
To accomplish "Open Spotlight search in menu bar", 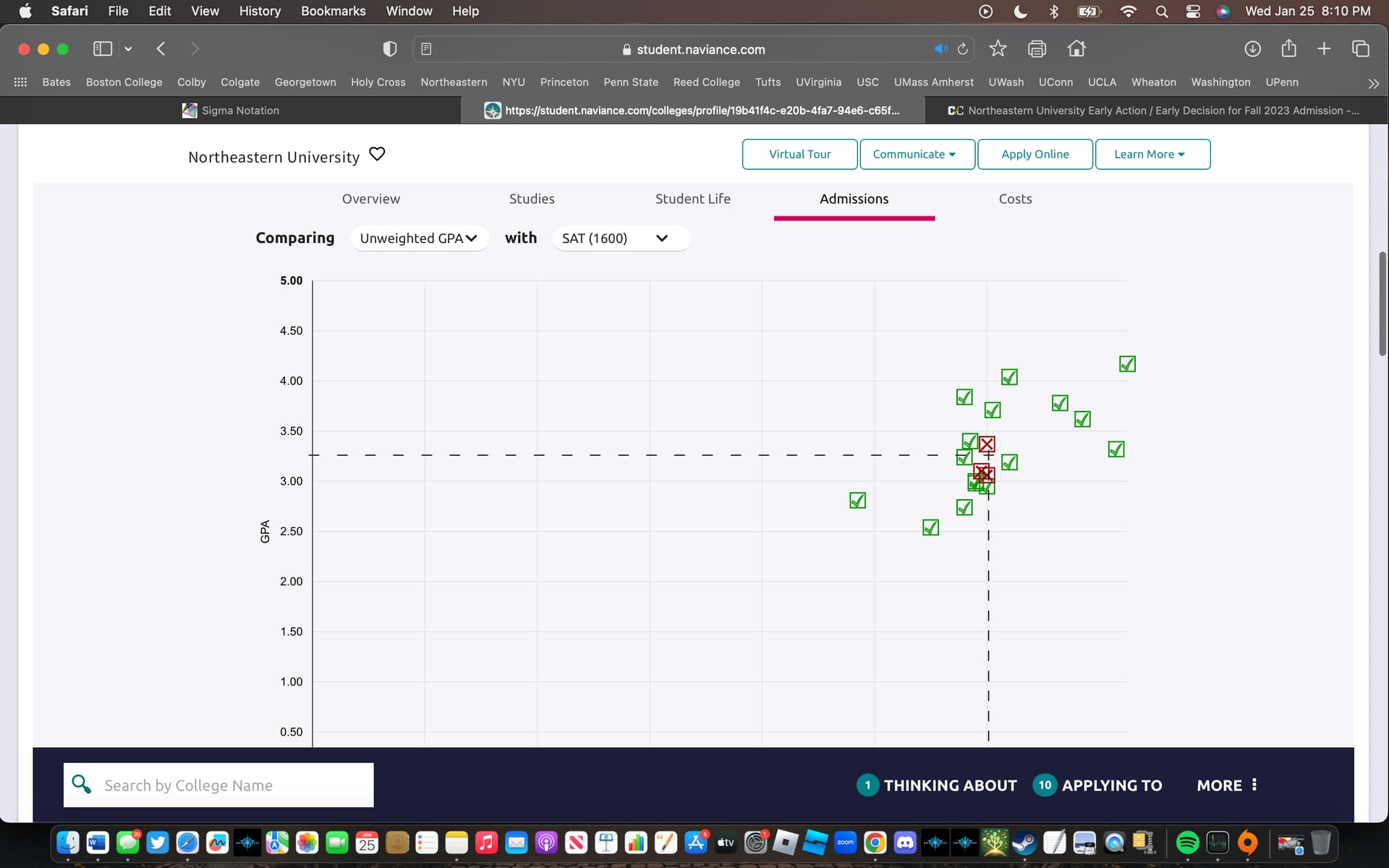I will click(1161, 11).
